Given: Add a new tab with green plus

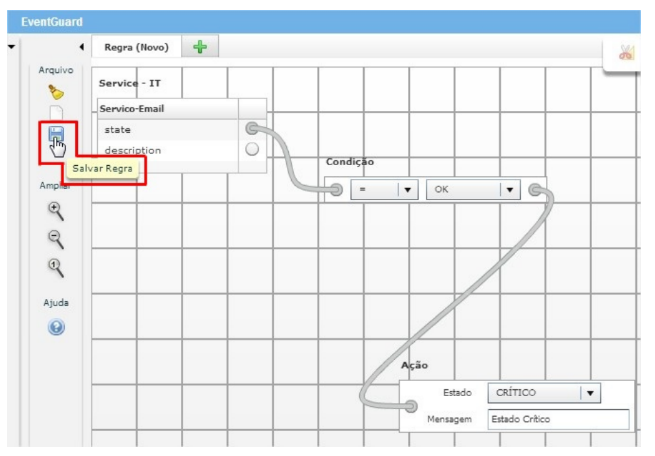Looking at the screenshot, I should coord(199,47).
